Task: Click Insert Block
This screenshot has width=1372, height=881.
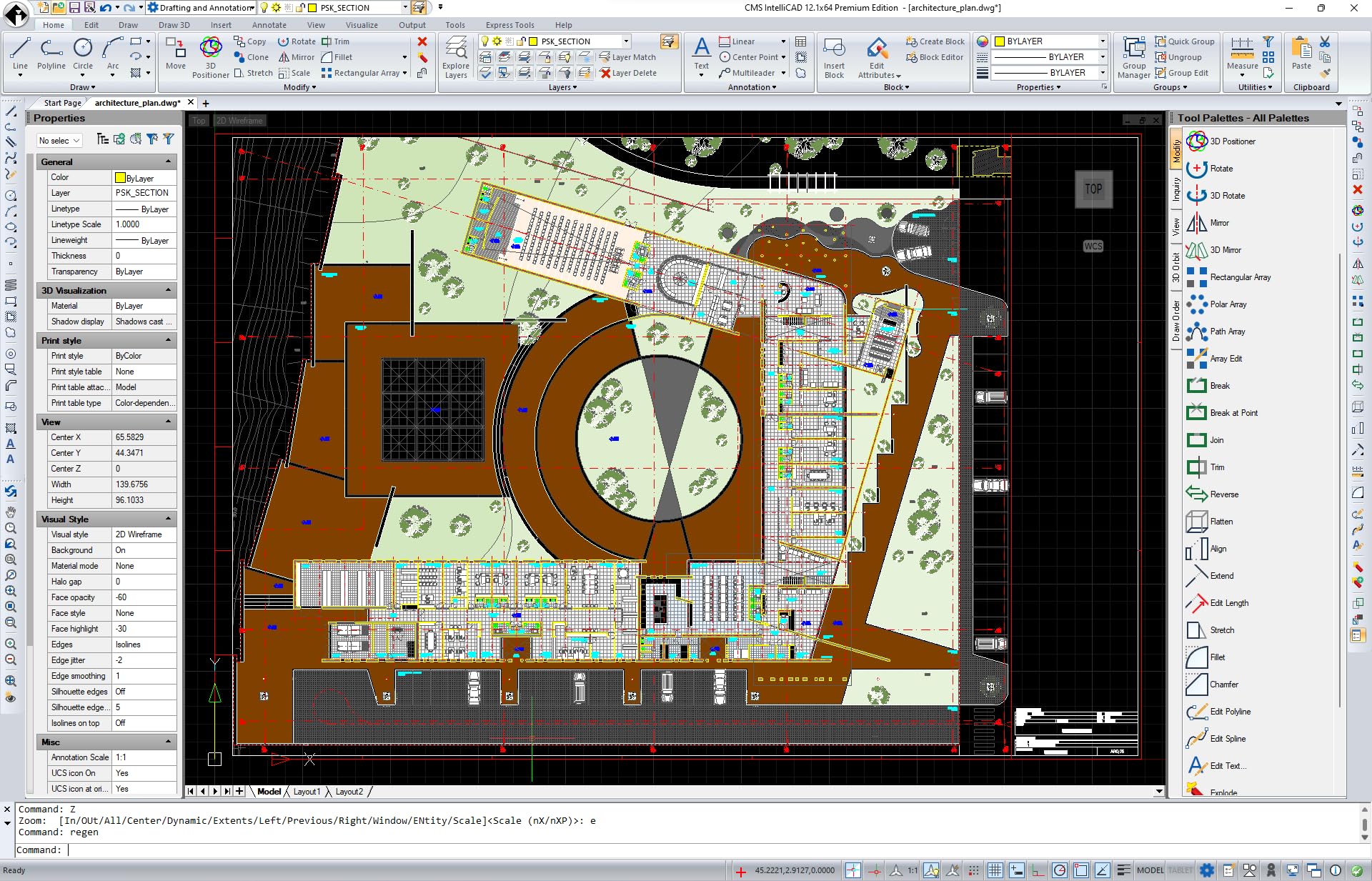Action: (x=834, y=57)
